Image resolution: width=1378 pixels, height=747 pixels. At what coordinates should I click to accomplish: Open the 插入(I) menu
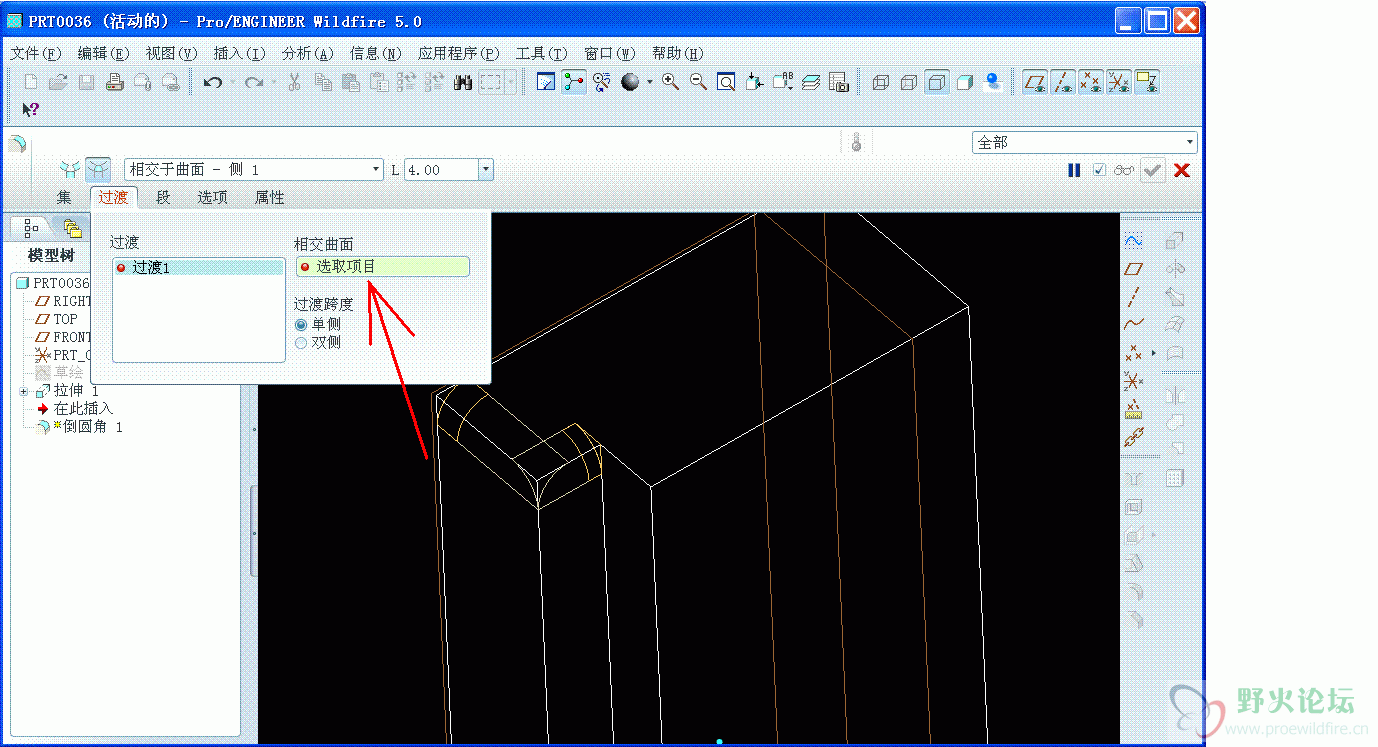pos(240,53)
